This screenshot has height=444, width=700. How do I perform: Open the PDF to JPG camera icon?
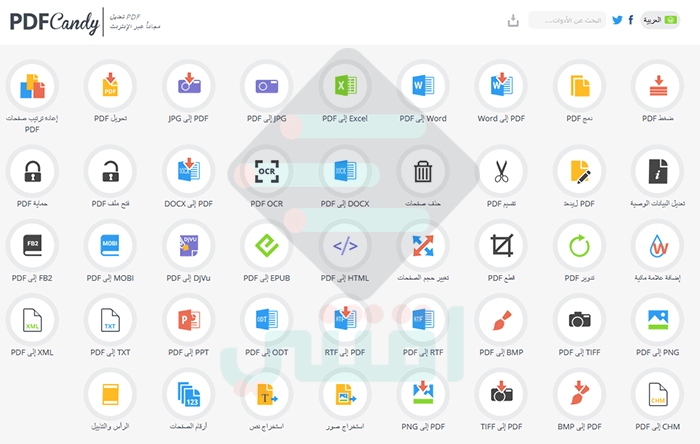pos(267,86)
